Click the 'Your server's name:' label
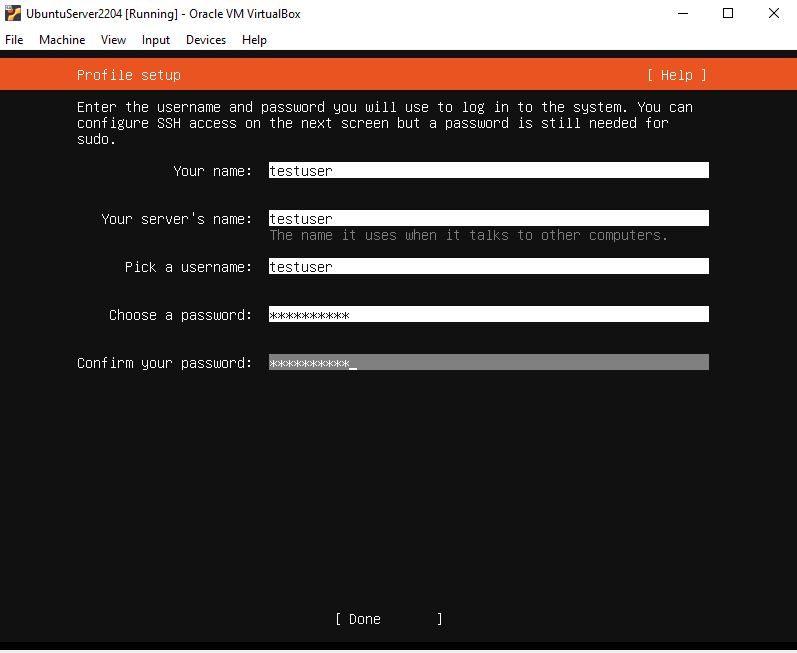This screenshot has height=653, width=797. tap(176, 219)
